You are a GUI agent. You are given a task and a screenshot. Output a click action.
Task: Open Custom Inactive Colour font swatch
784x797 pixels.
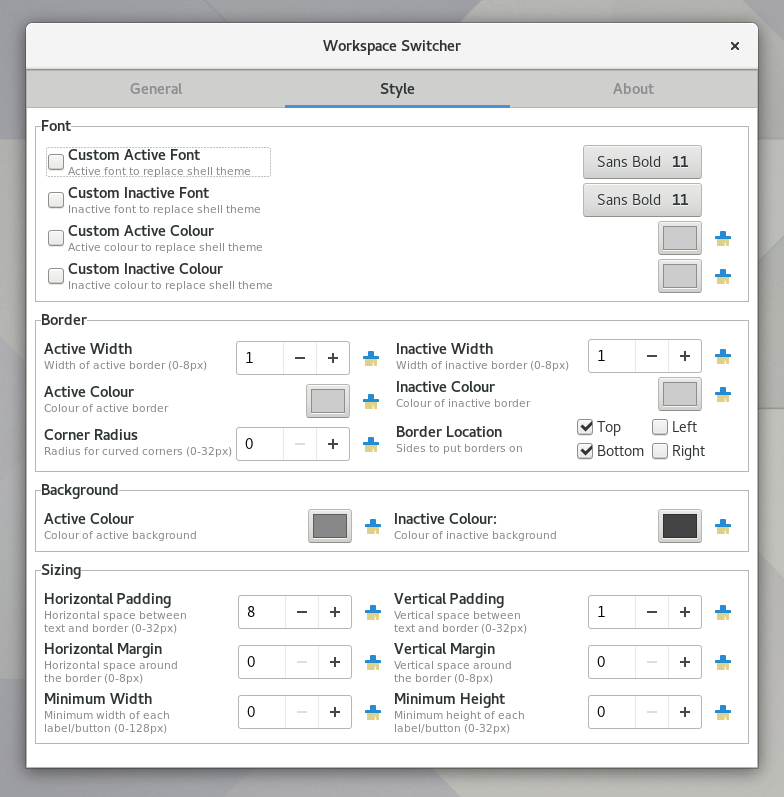[680, 276]
